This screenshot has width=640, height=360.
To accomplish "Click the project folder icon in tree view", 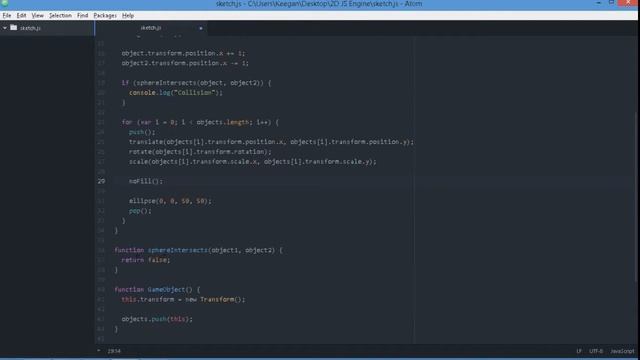I will 13,28.
